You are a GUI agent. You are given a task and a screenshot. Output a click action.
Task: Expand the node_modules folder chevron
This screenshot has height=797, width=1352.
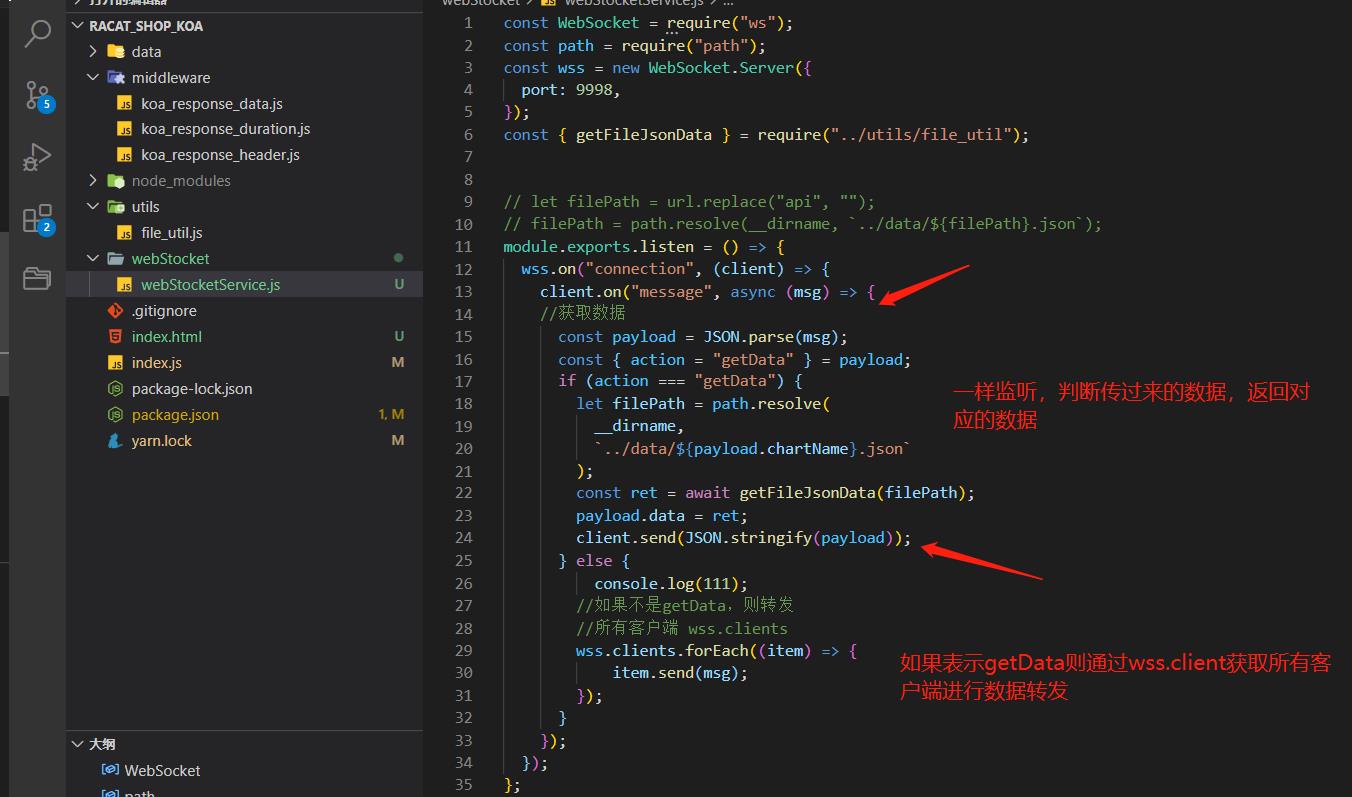(93, 181)
